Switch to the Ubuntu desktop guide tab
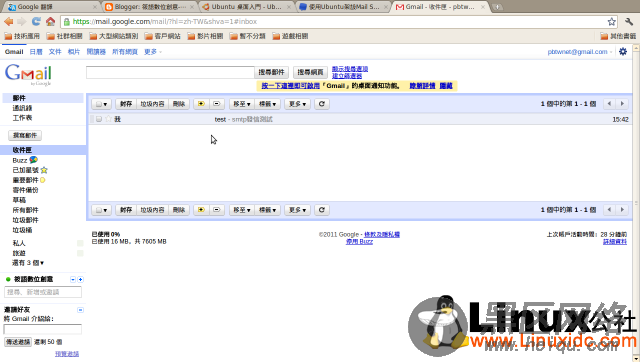Screen dimensions: 640x362 [246, 7]
